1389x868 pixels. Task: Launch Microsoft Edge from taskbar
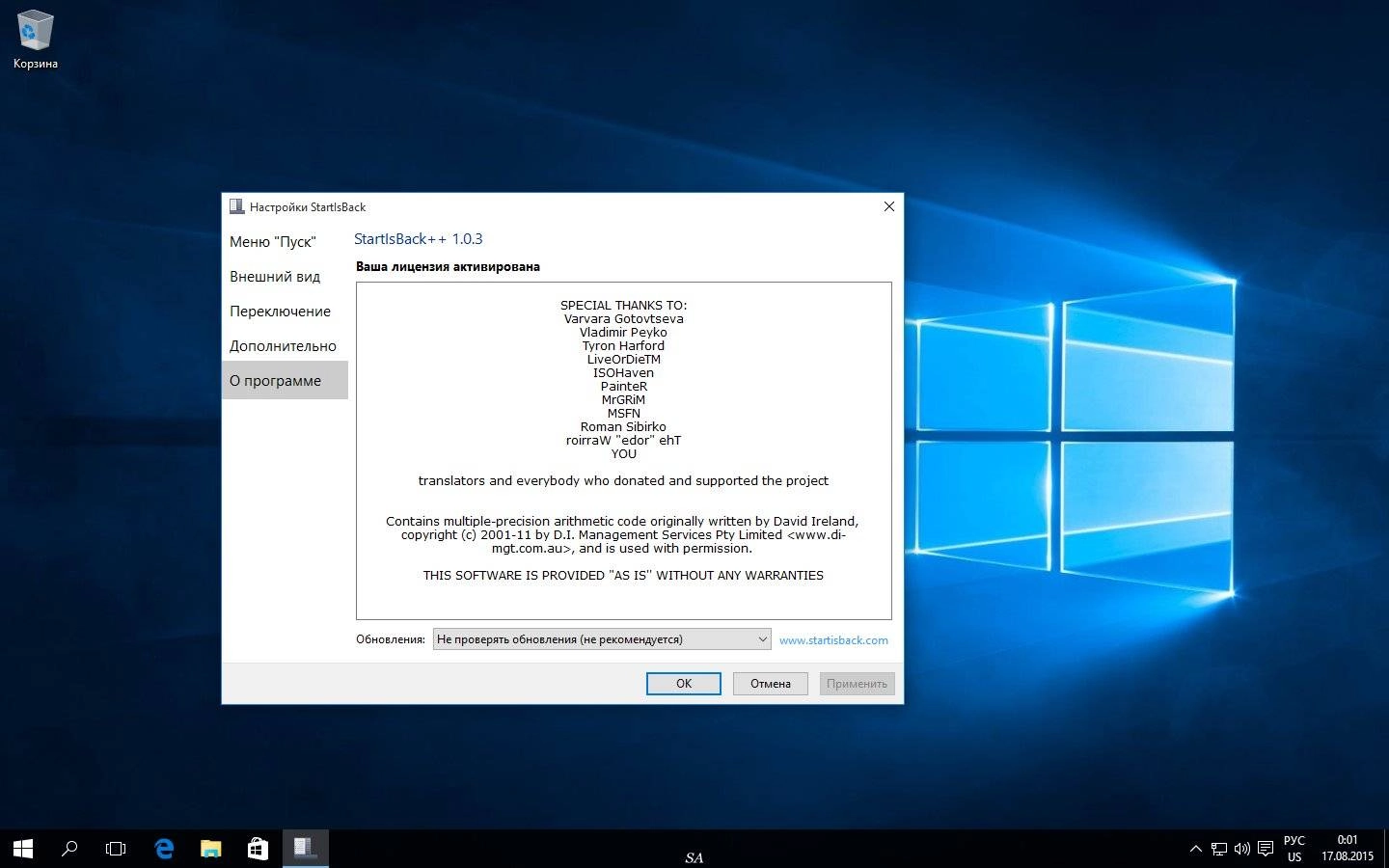(164, 849)
